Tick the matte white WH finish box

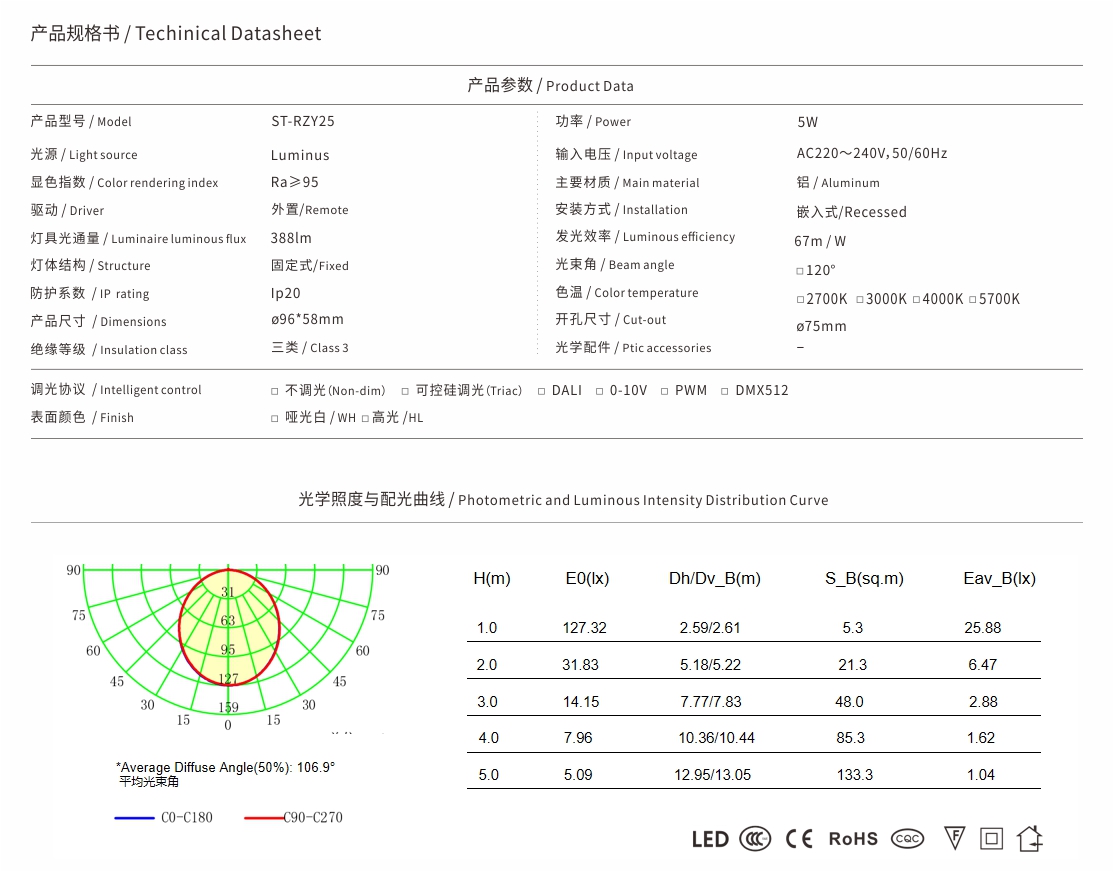(x=275, y=418)
